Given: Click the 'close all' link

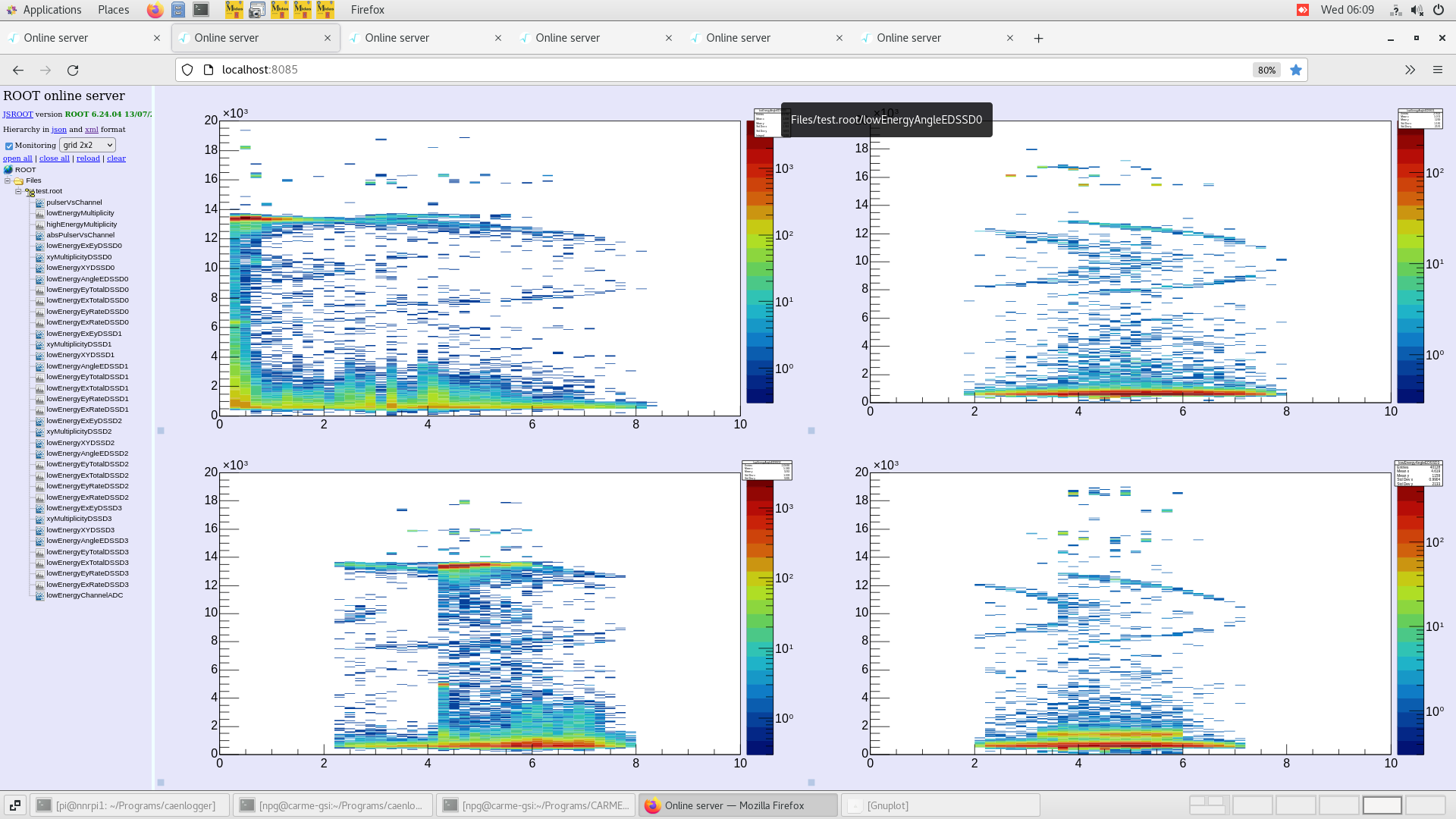Looking at the screenshot, I should [54, 158].
